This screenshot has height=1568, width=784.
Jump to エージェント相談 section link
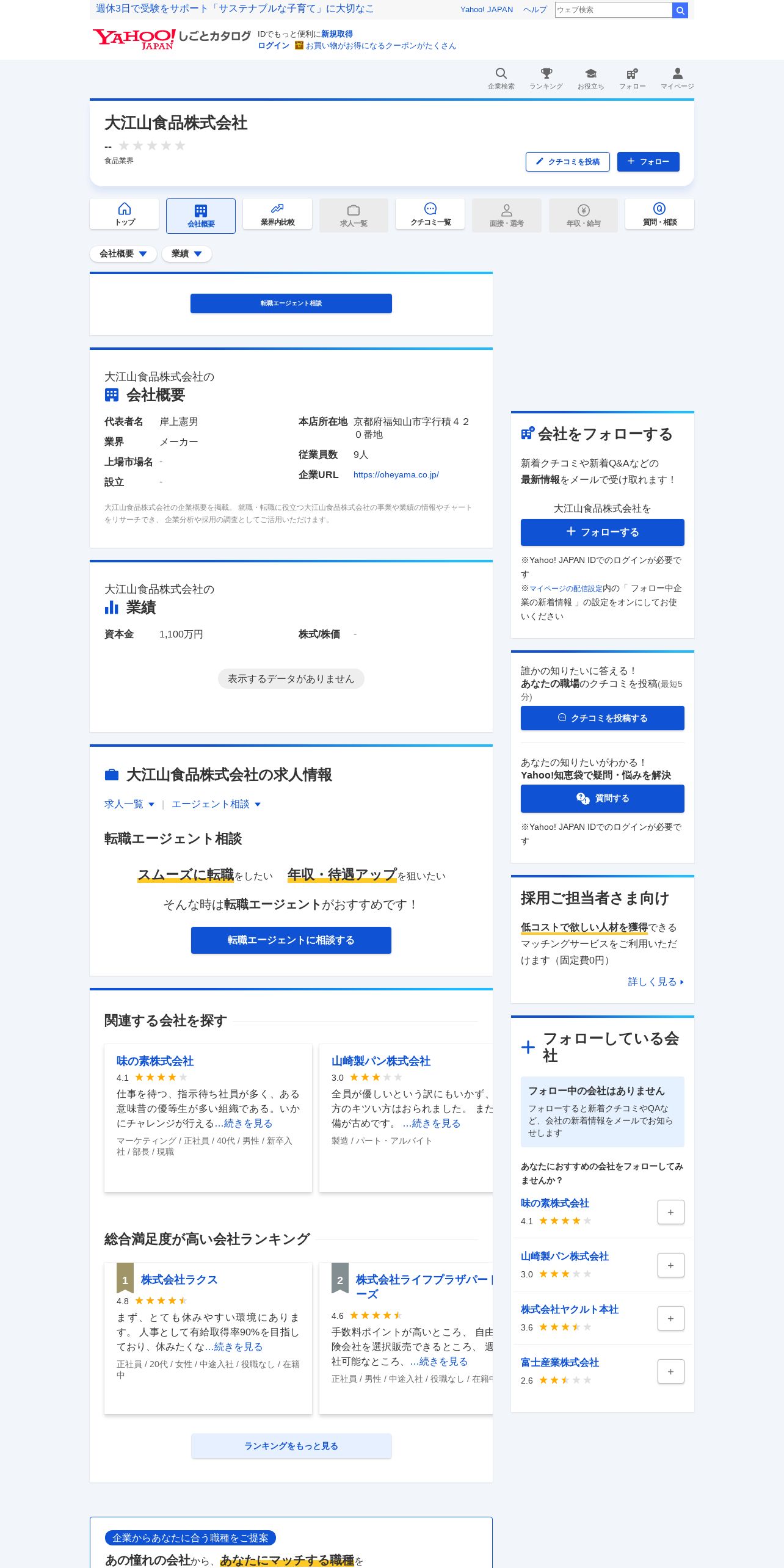[216, 804]
